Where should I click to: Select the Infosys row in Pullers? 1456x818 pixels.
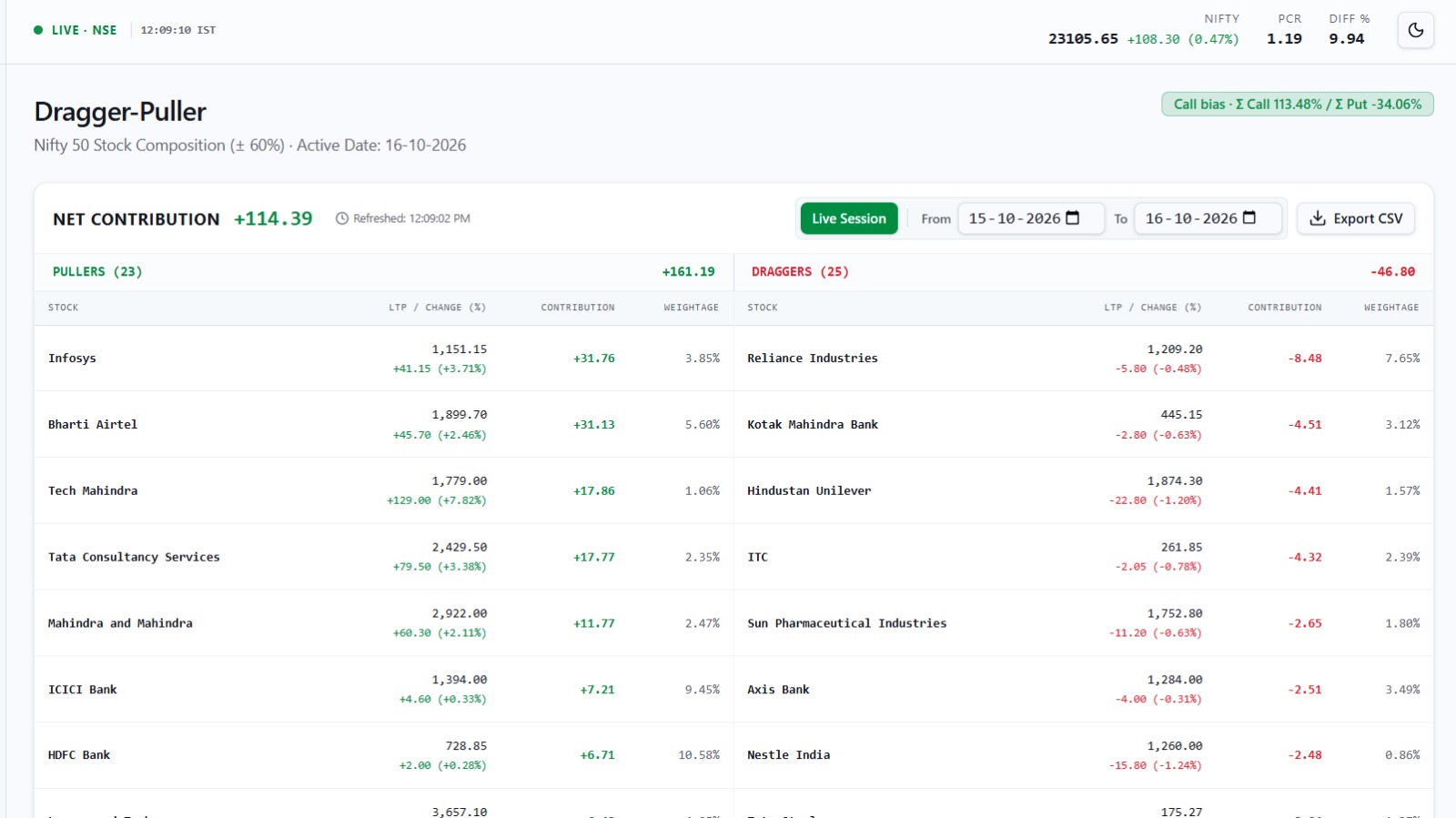pyautogui.click(x=384, y=359)
